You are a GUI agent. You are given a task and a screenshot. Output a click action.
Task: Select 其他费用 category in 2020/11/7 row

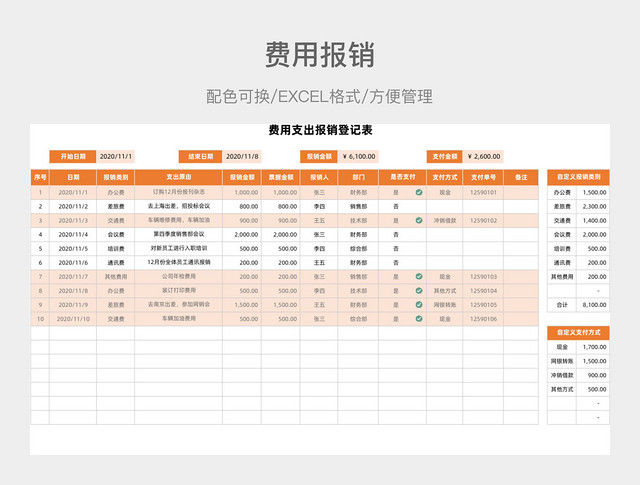[116, 277]
